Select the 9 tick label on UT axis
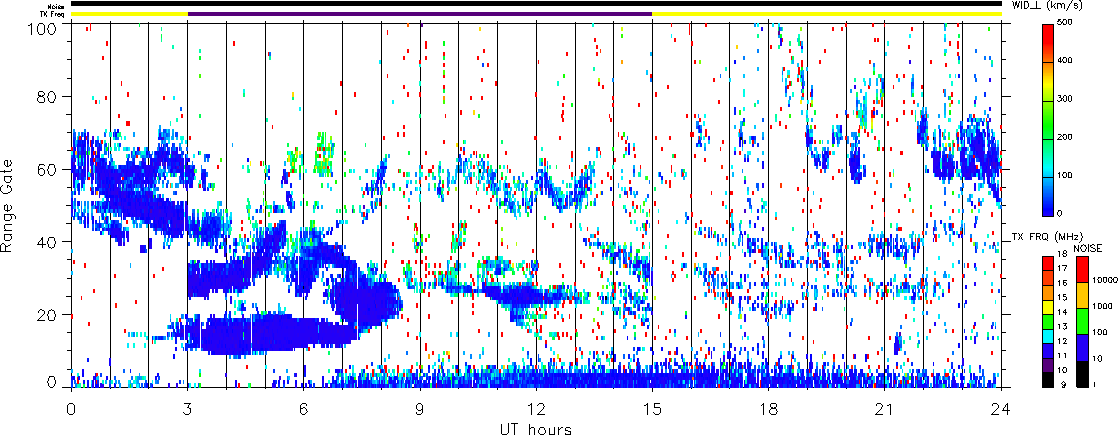This screenshot has width=1118, height=435. tap(420, 407)
